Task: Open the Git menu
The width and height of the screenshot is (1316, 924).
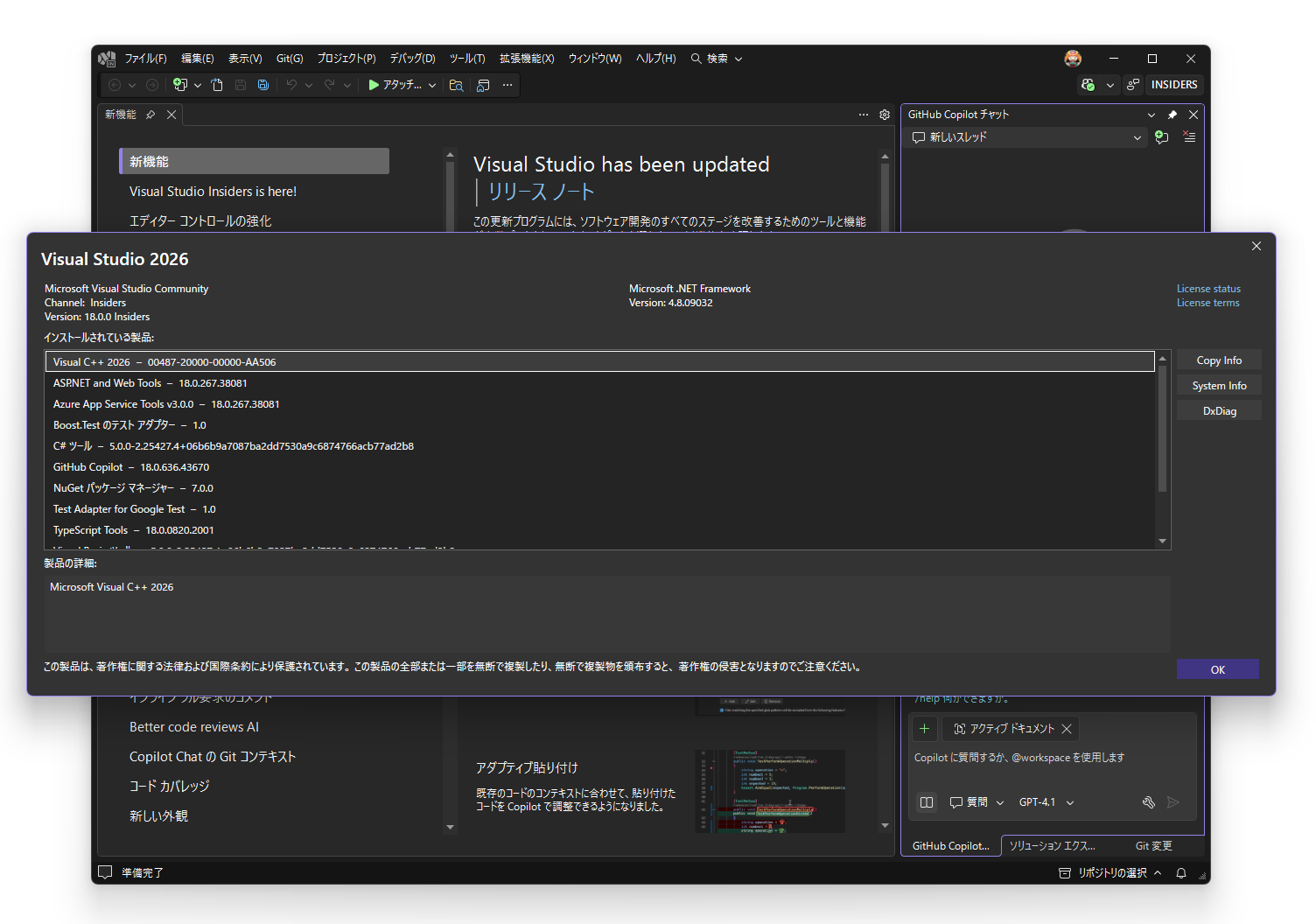Action: [x=289, y=58]
